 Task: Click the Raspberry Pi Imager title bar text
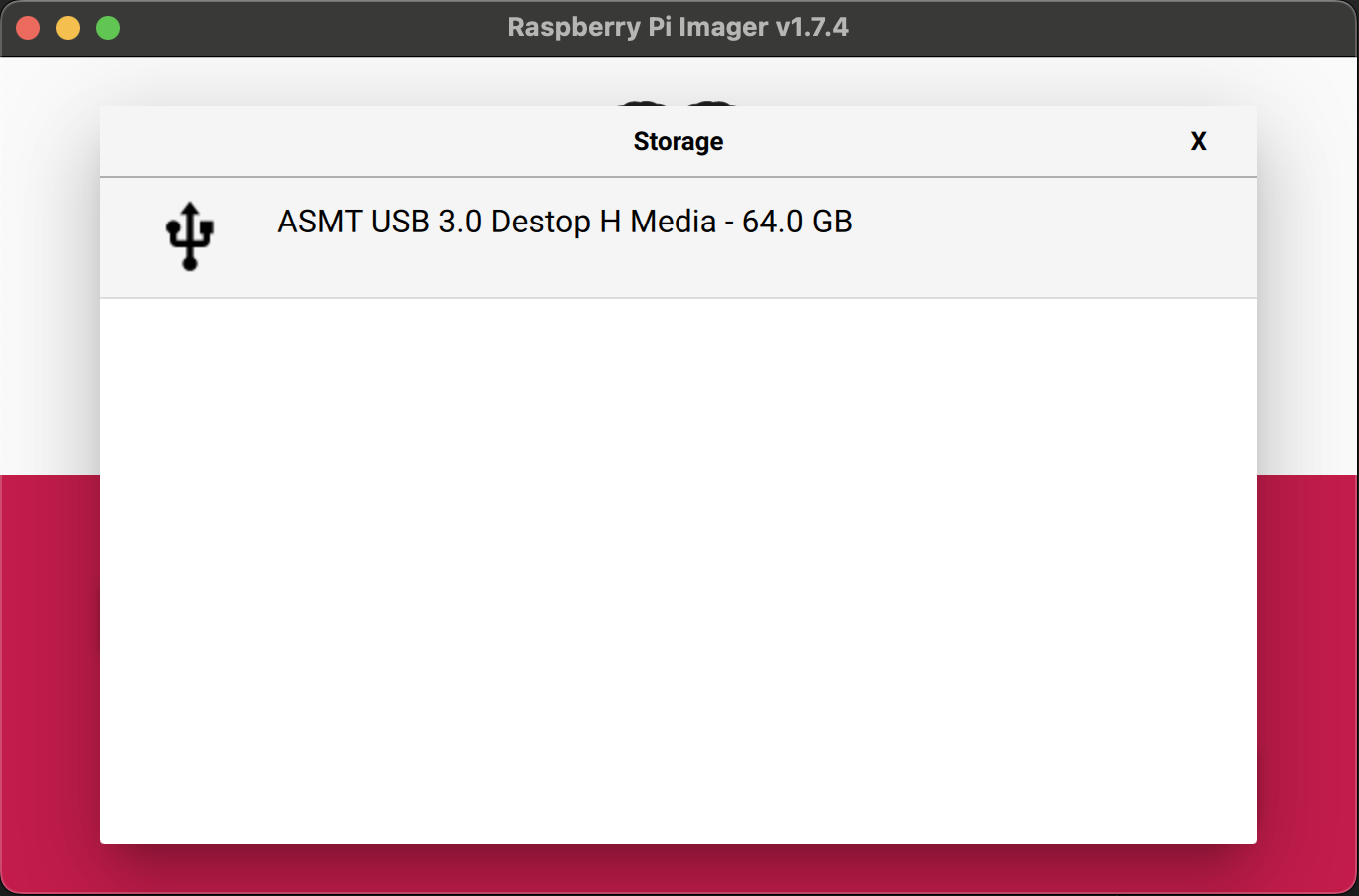click(x=679, y=27)
